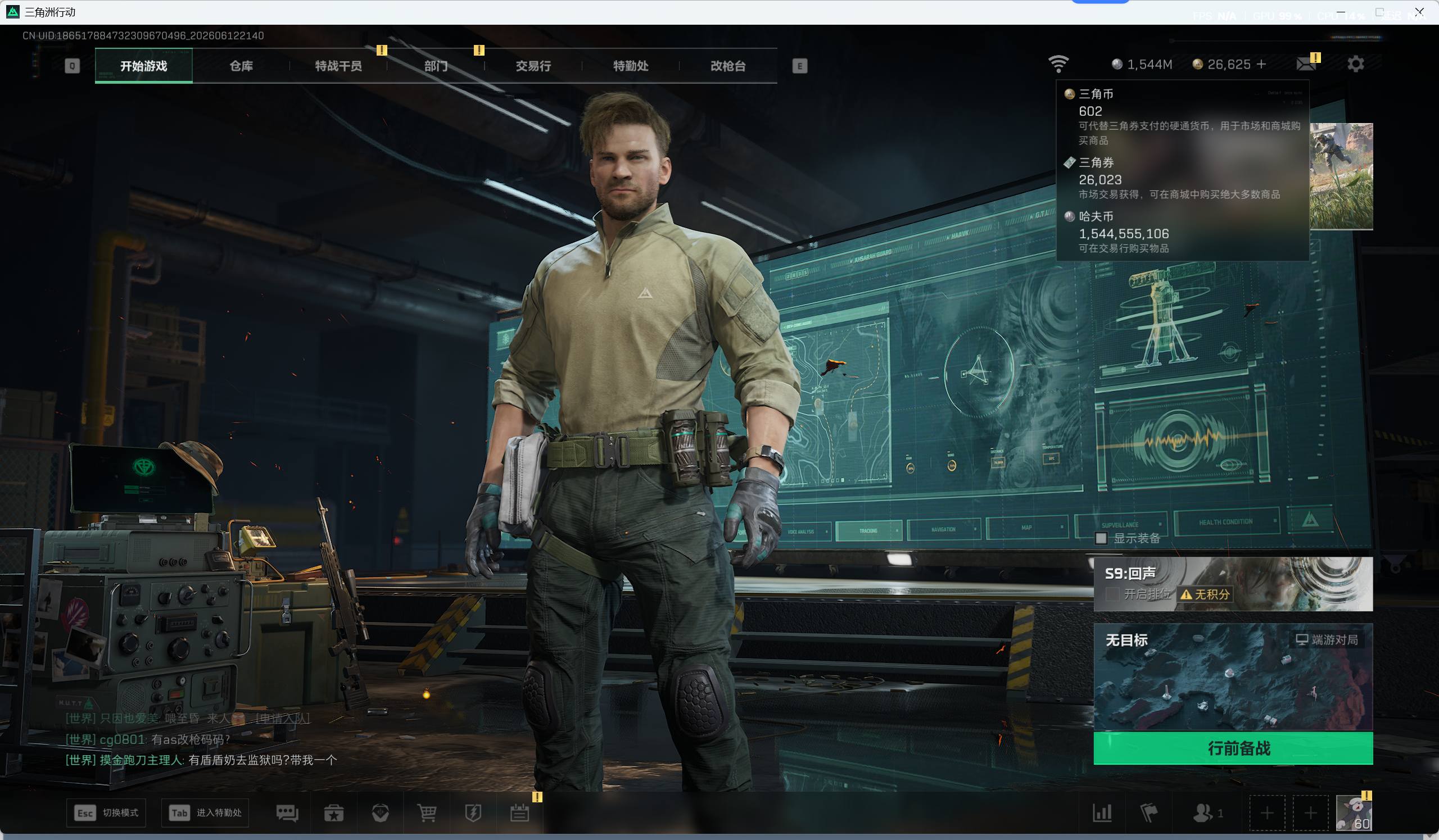Screen dimensions: 1439x840
Task: Click the Q key previous-tab icon
Action: 72,66
